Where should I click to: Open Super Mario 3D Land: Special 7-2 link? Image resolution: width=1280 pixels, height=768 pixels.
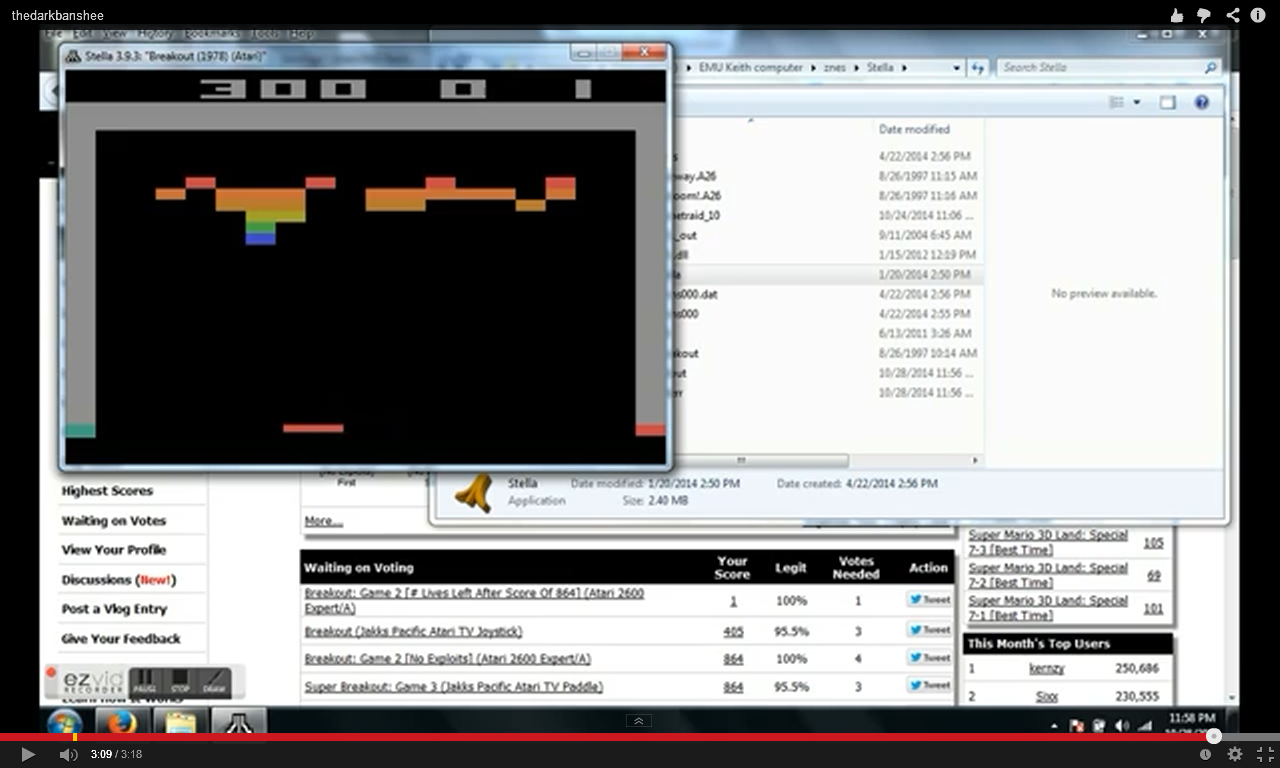pyautogui.click(x=1049, y=575)
